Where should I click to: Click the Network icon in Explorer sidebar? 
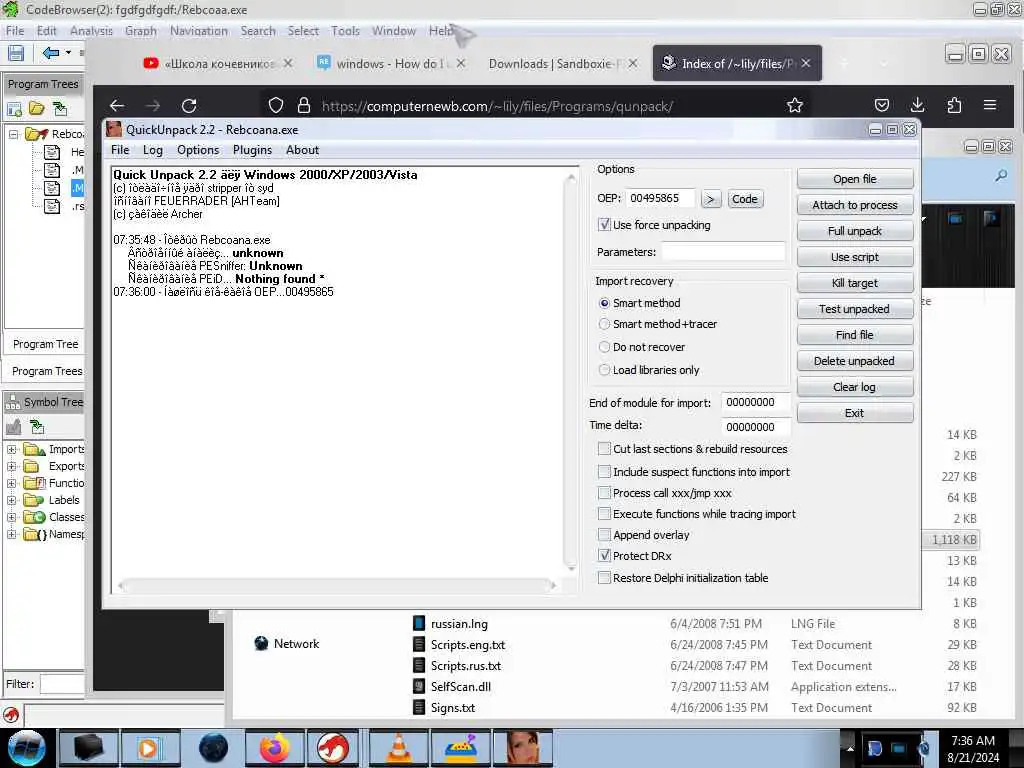pos(261,643)
